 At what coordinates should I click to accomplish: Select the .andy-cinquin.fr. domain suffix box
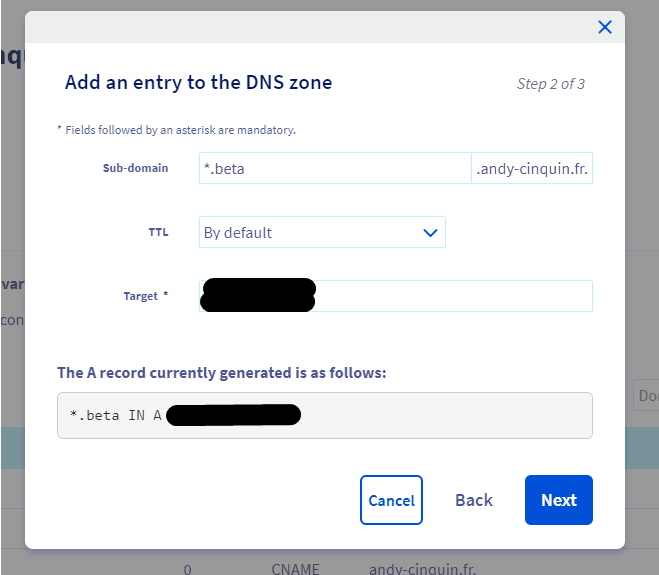tap(532, 168)
